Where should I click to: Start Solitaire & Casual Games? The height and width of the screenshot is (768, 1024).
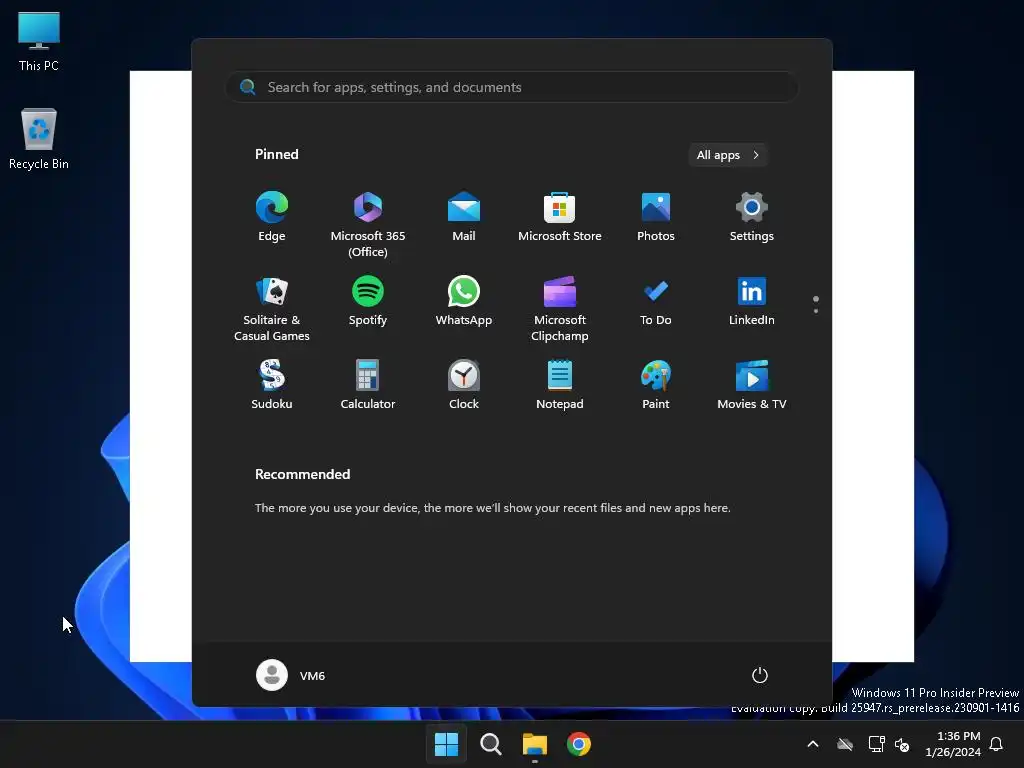click(272, 309)
